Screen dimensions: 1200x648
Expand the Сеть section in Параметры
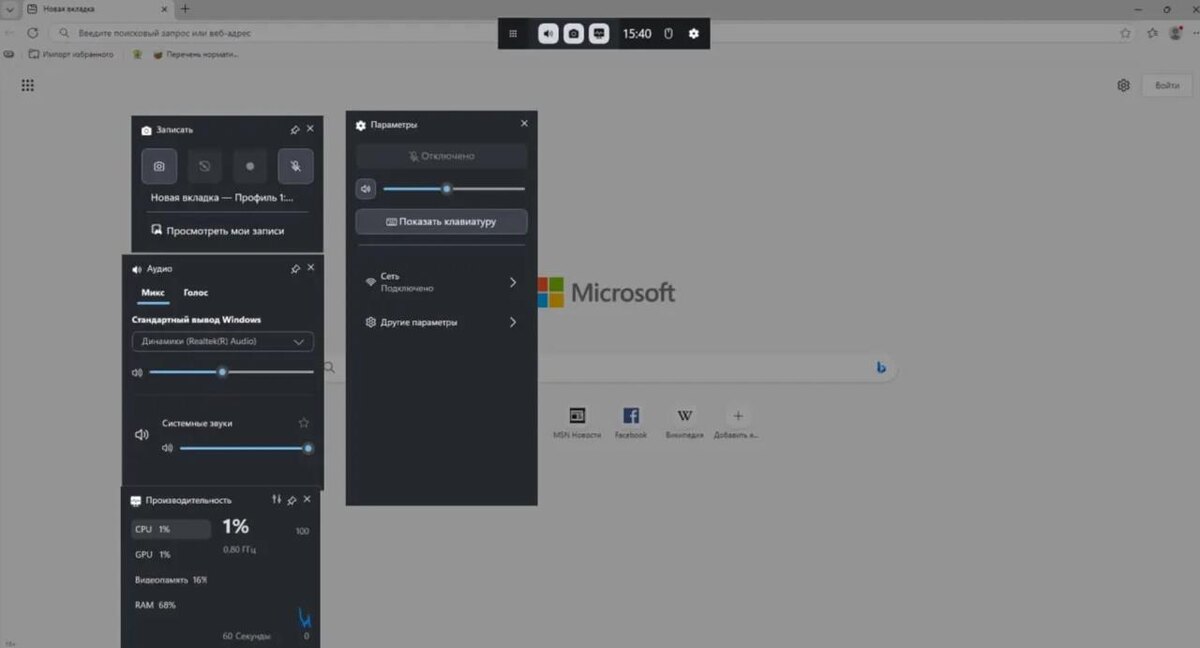pos(441,282)
